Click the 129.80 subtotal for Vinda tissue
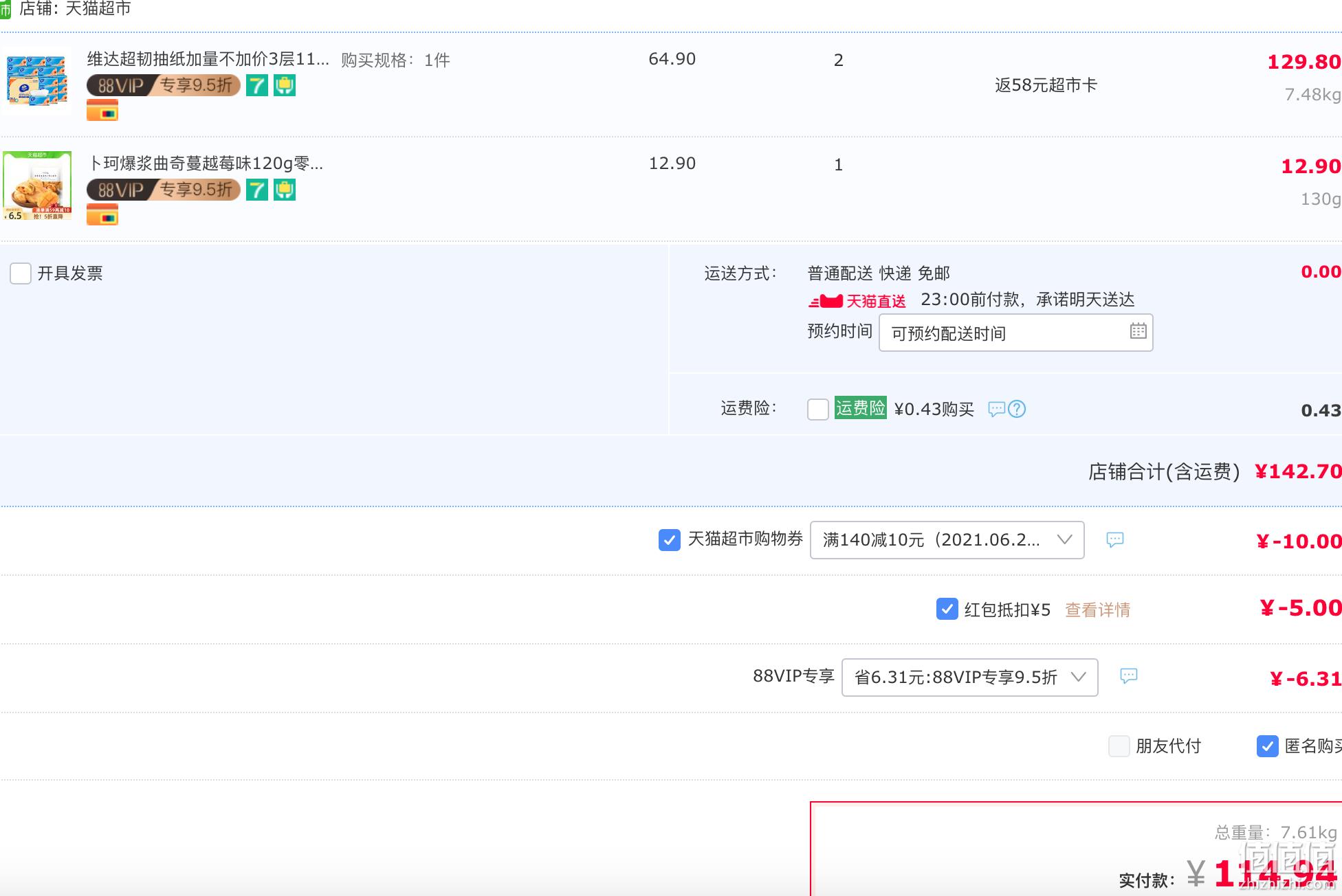The image size is (1342, 896). point(1304,62)
